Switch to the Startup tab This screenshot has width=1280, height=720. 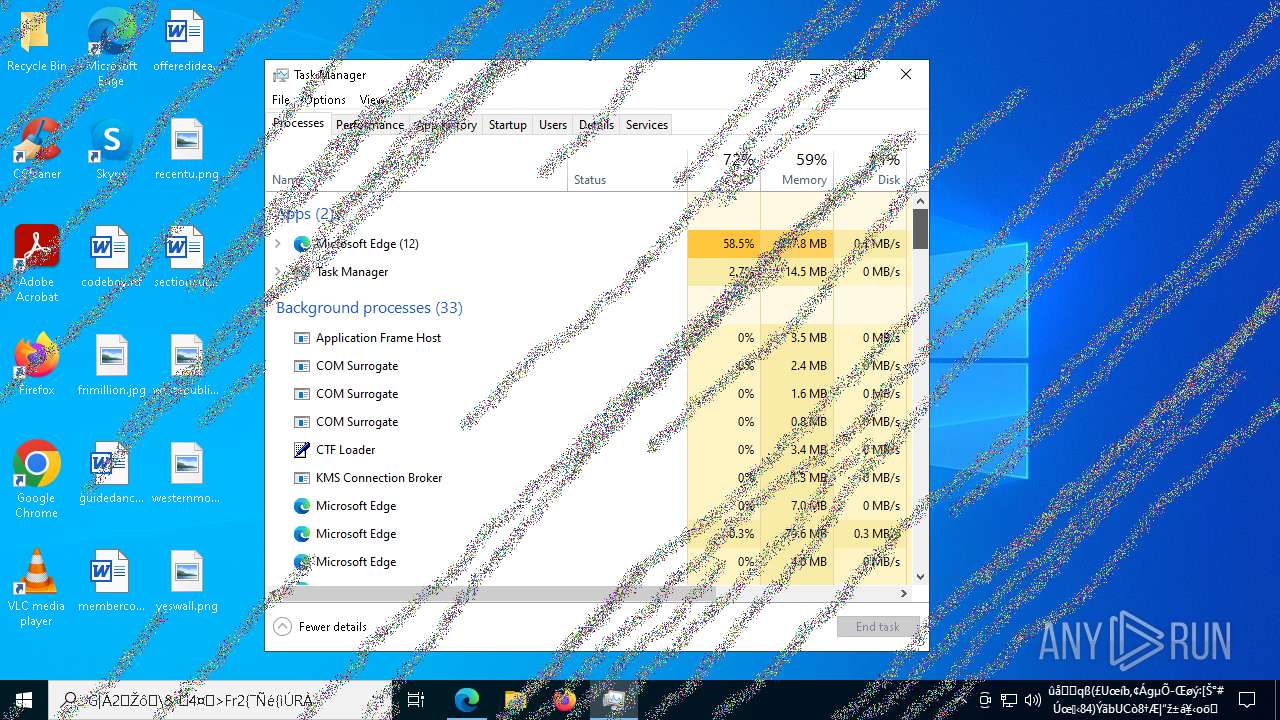(x=507, y=125)
